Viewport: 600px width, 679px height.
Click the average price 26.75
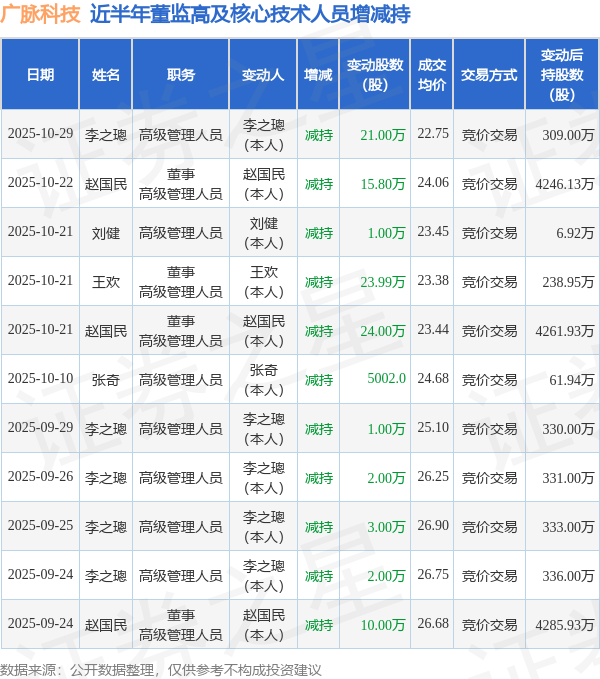click(x=433, y=574)
